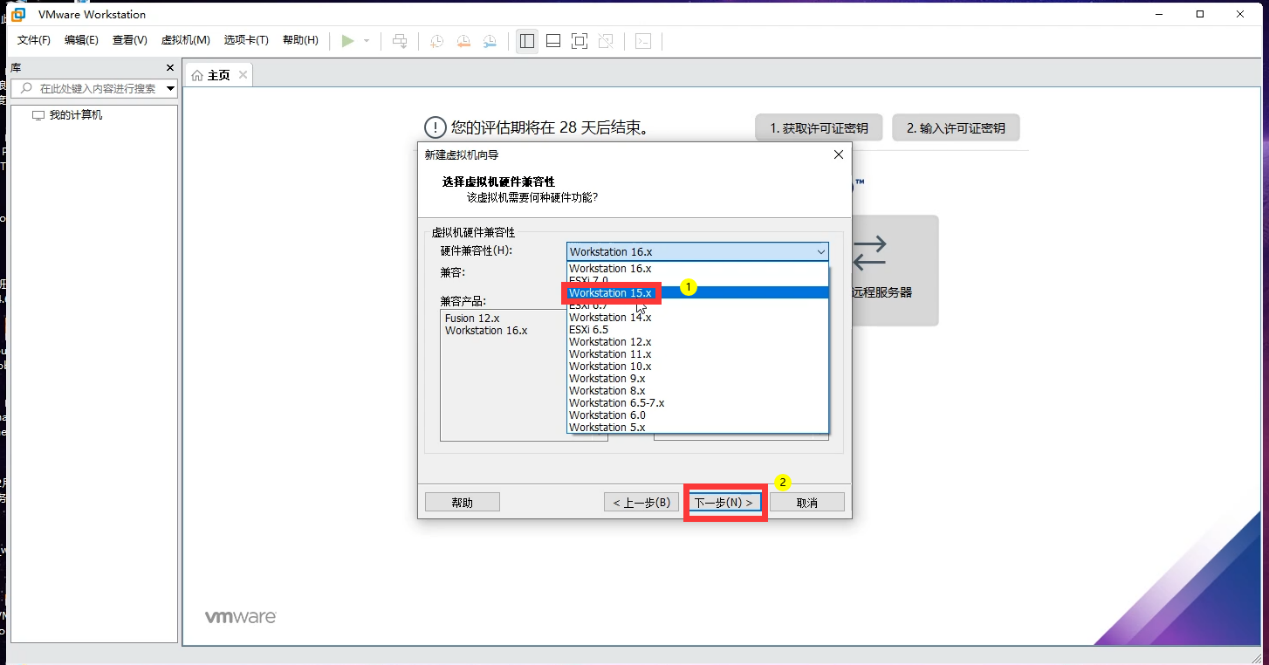Click 2. 输入许可证密钥 button

(x=956, y=128)
